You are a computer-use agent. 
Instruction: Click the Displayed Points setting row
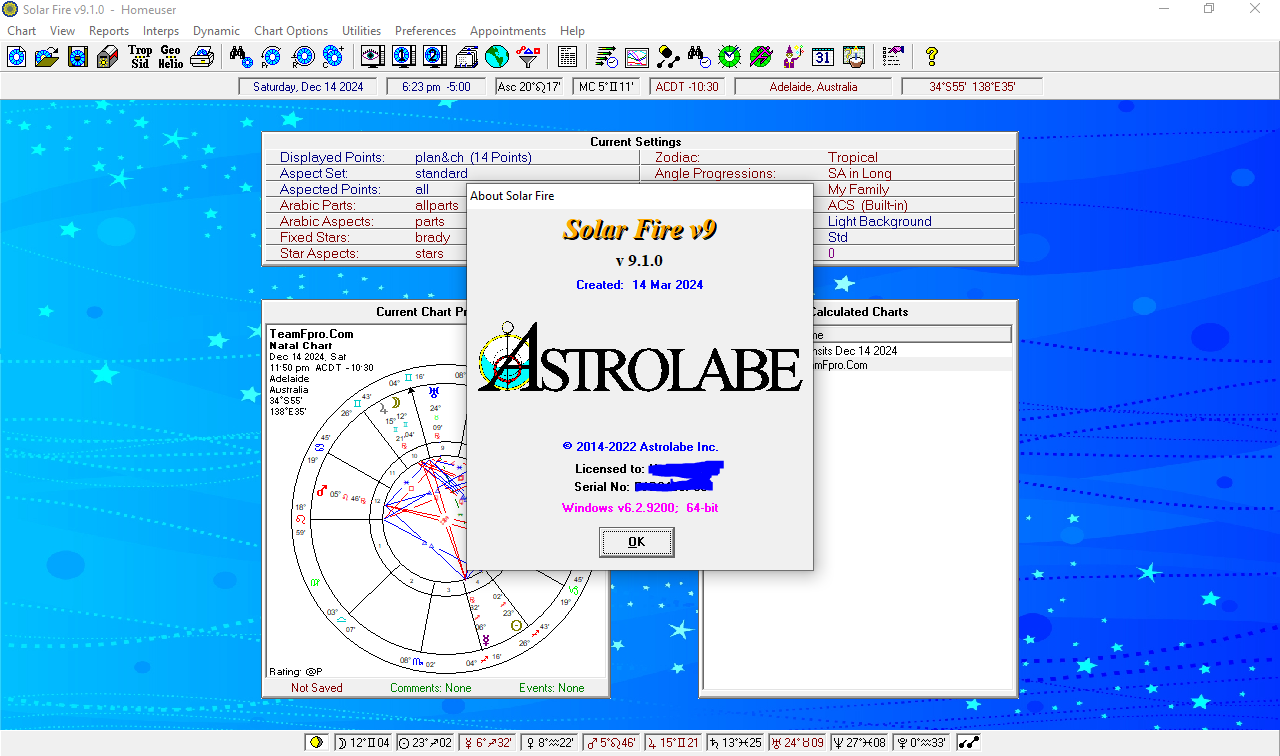pyautogui.click(x=453, y=157)
